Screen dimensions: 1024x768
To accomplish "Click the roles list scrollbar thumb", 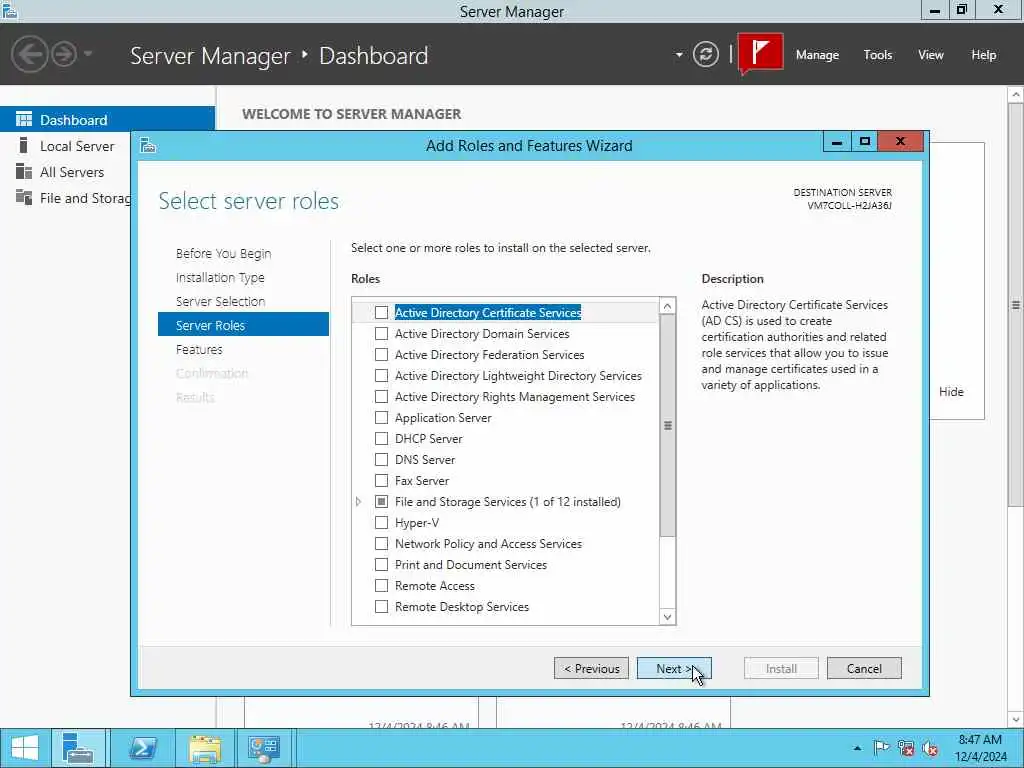I will (667, 426).
